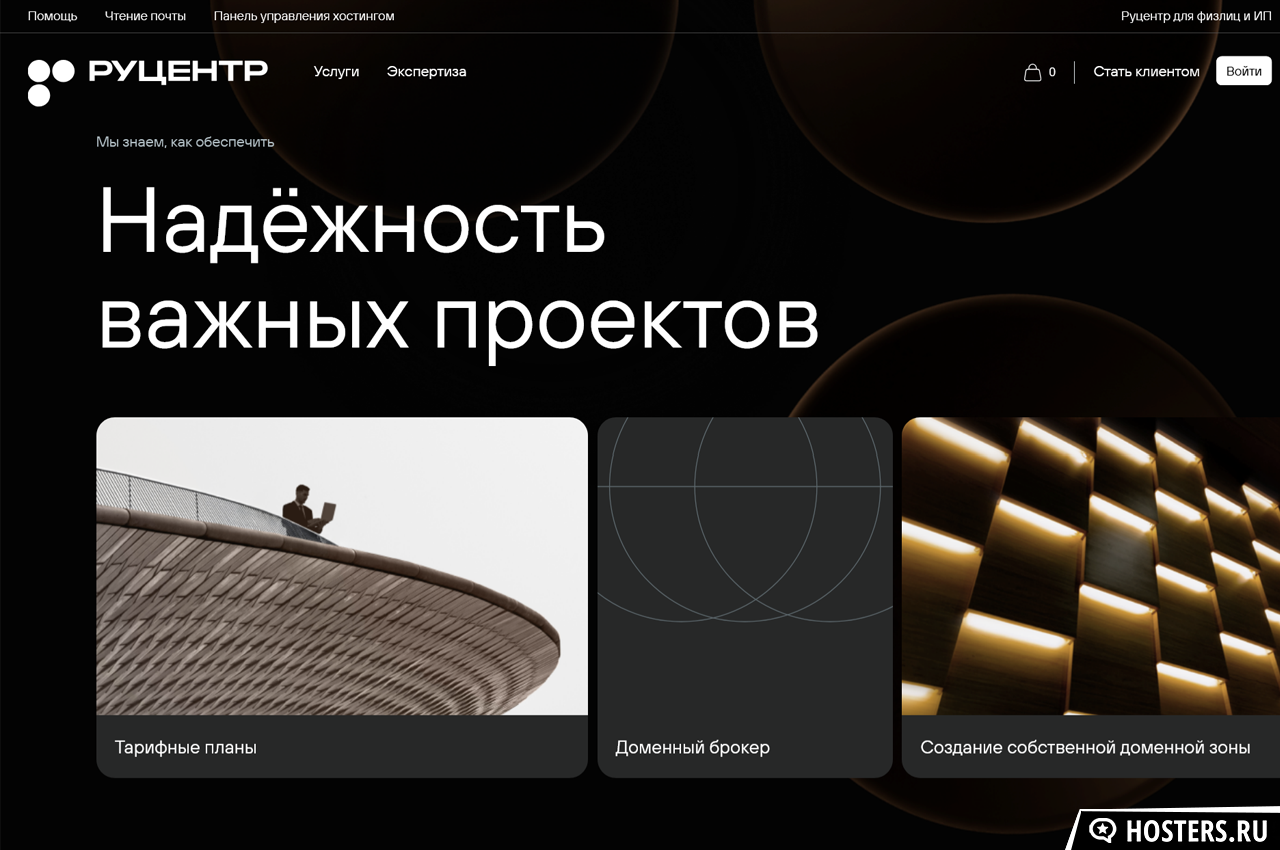
Task: Click the man-with-laptop building photo
Action: point(342,566)
